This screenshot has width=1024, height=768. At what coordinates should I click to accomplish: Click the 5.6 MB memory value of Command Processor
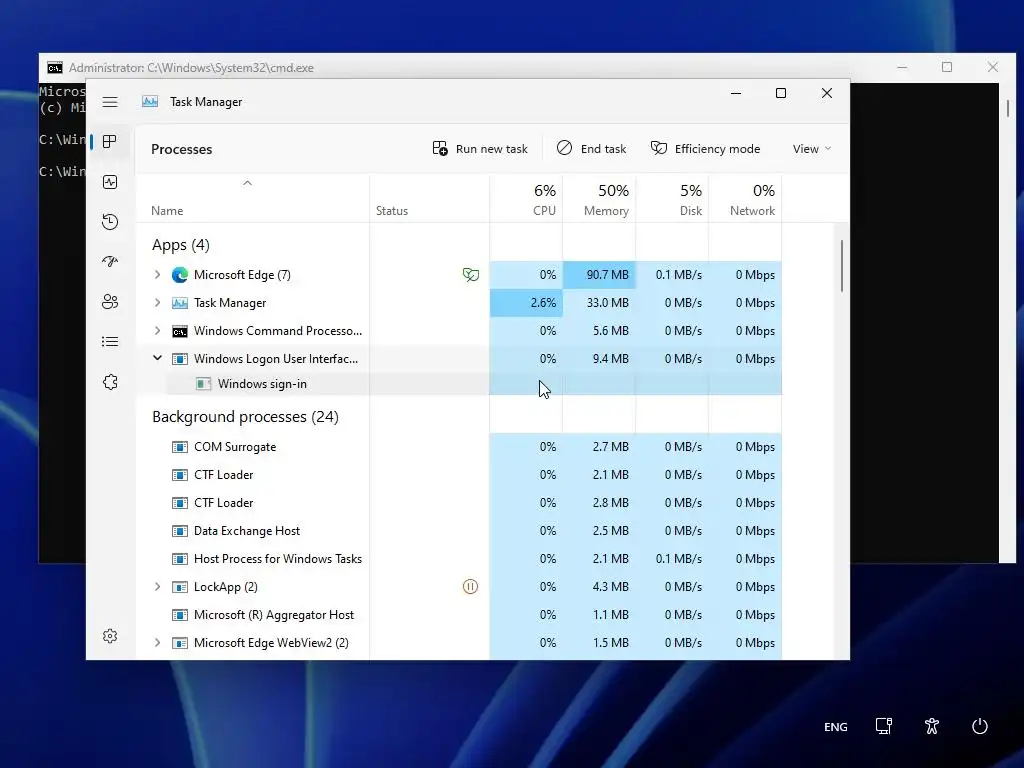pyautogui.click(x=611, y=331)
